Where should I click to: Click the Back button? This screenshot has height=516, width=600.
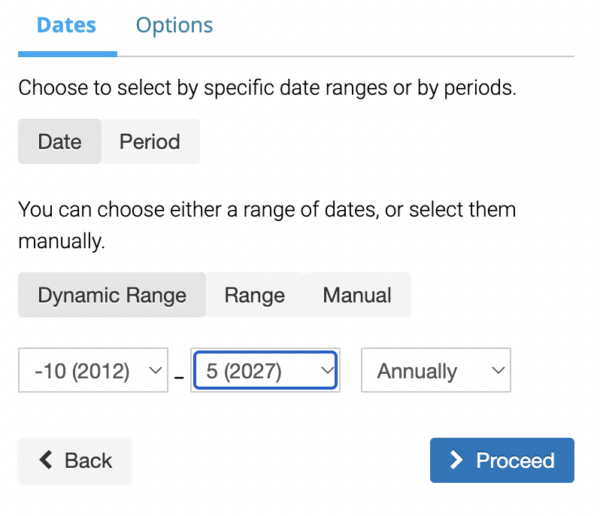[75, 461]
